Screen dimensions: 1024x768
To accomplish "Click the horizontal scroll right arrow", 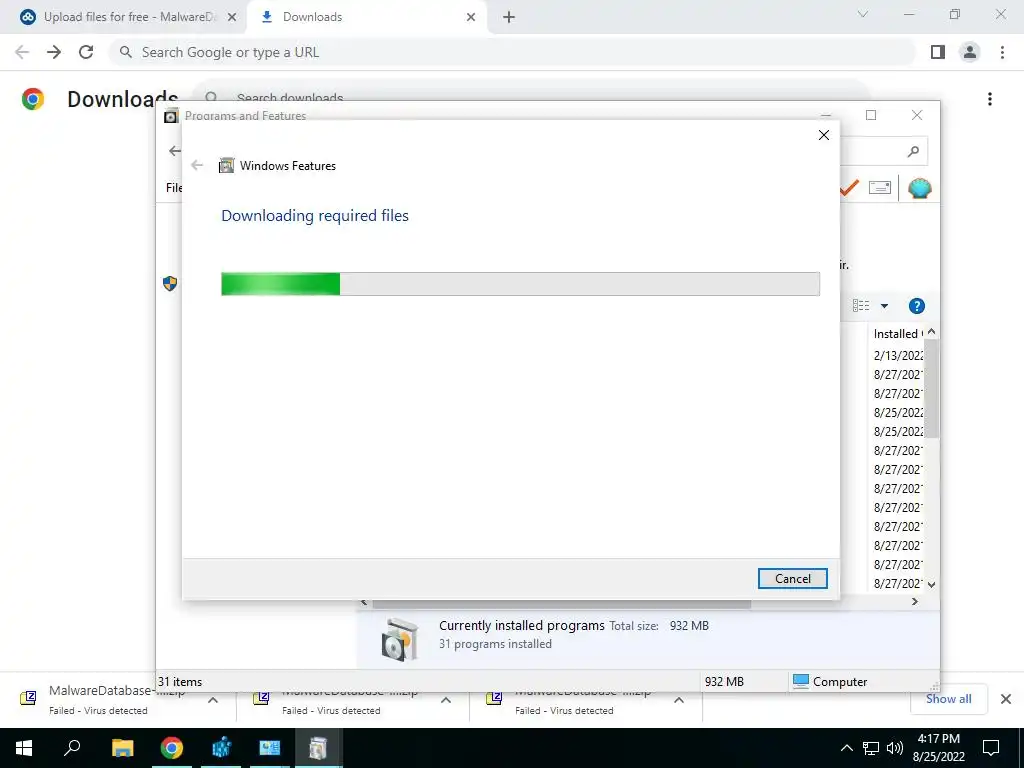I will [x=914, y=601].
